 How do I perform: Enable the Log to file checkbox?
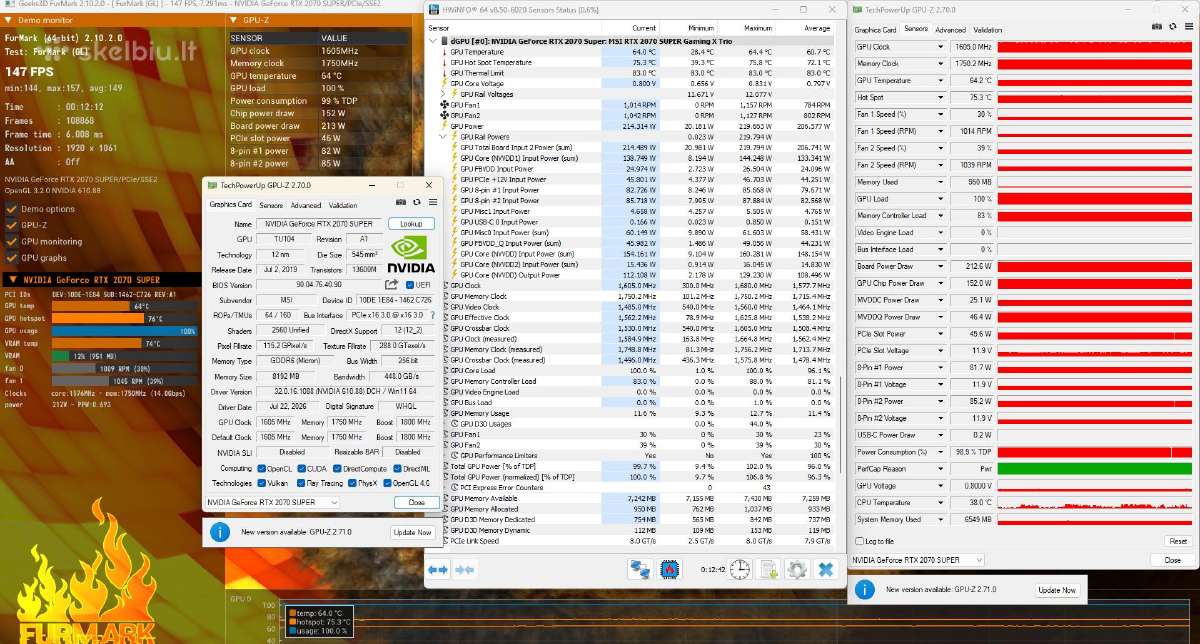[860, 541]
